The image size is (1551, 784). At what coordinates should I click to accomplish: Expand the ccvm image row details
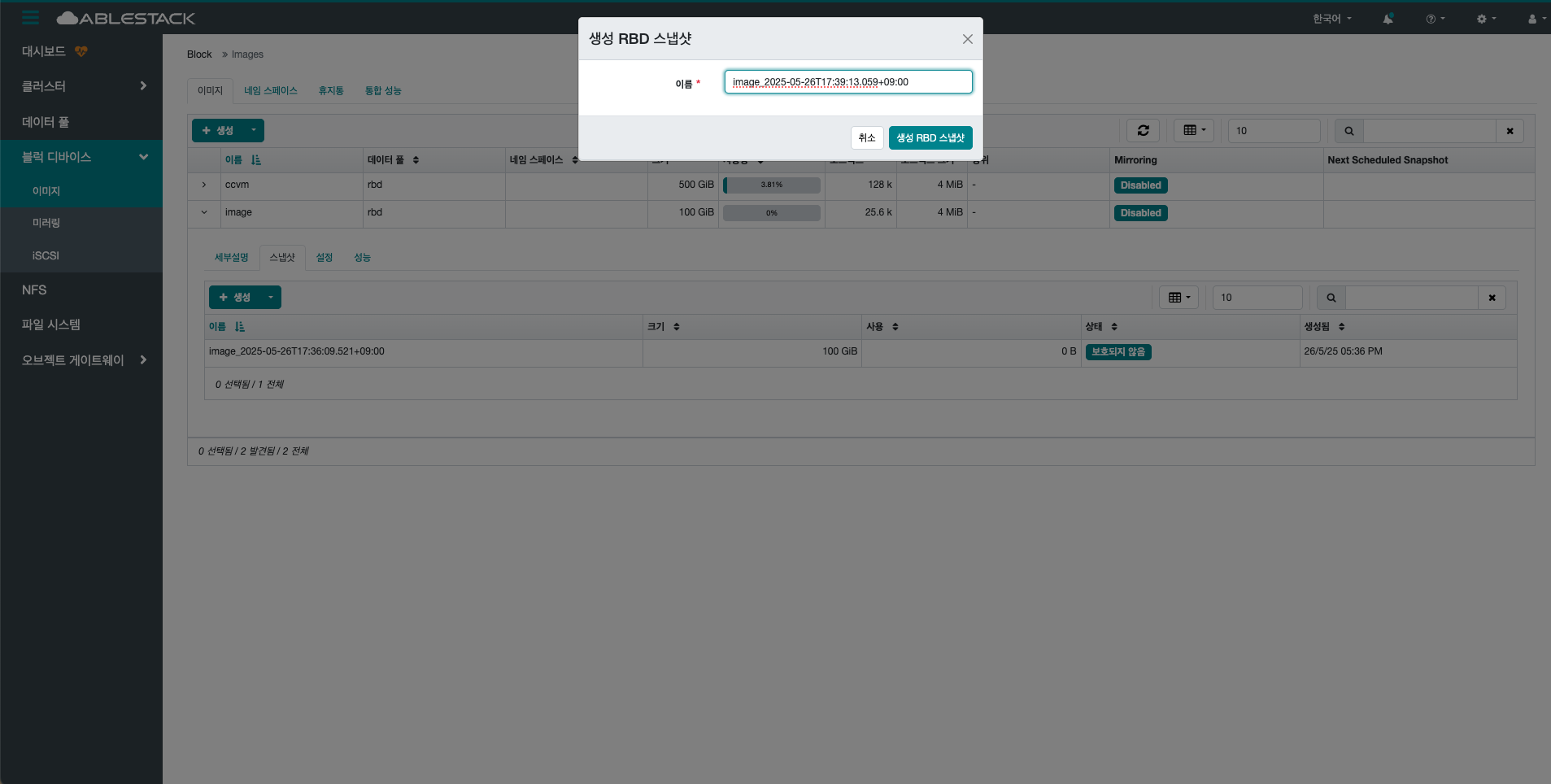[203, 185]
